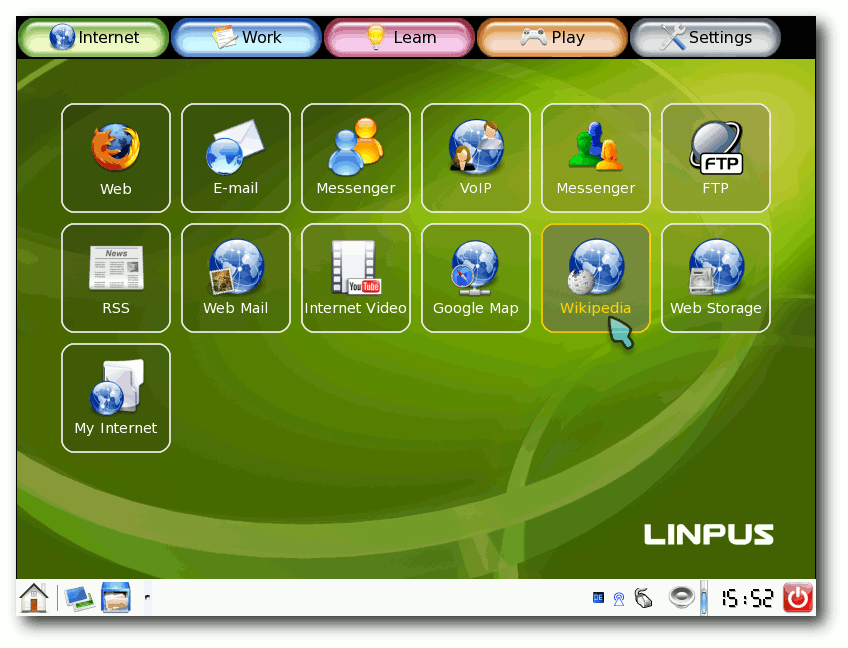The width and height of the screenshot is (848, 648).
Task: Click the home icon in the taskbar
Action: click(34, 598)
